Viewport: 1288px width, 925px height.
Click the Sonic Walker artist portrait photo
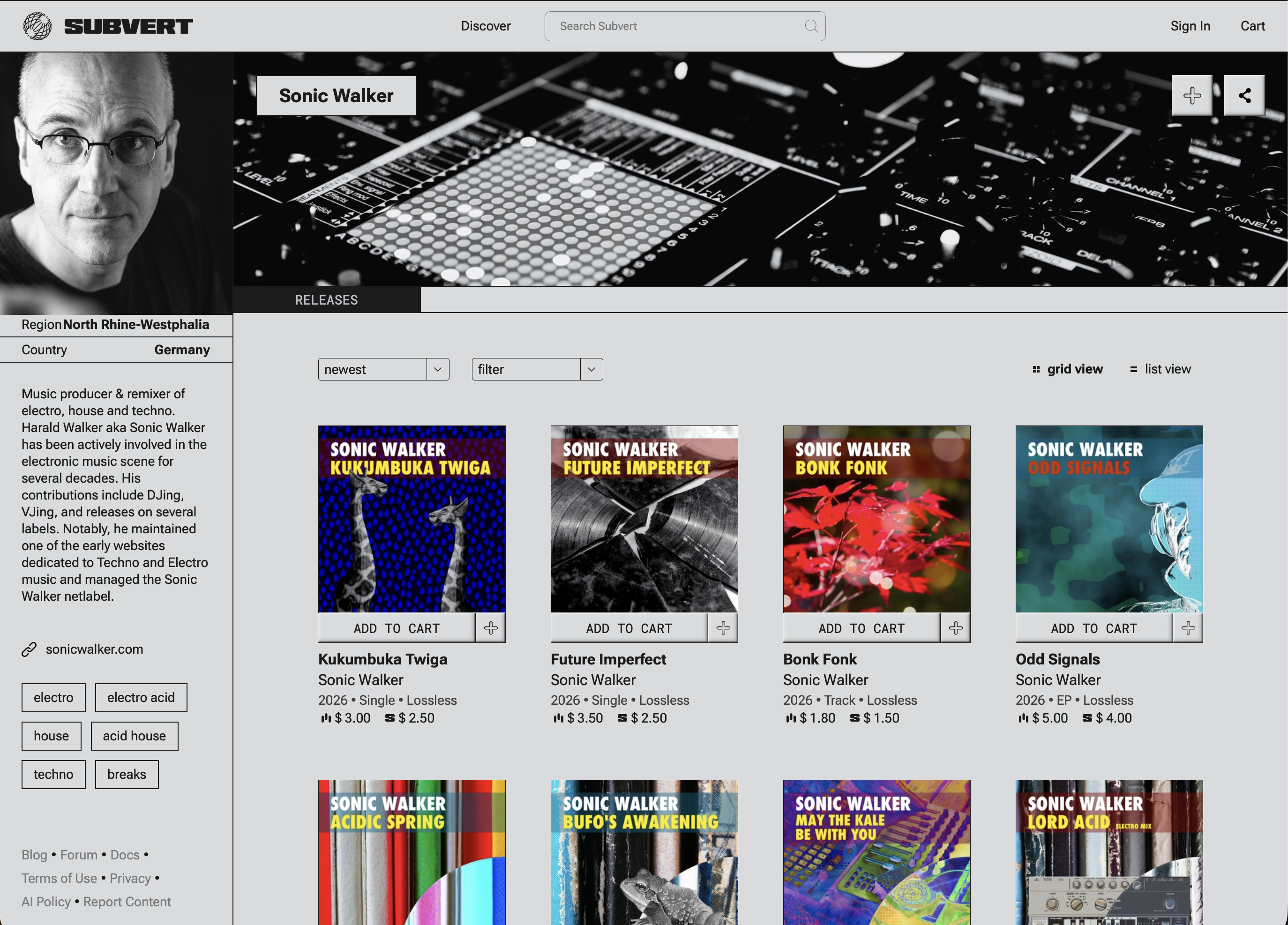pyautogui.click(x=116, y=183)
